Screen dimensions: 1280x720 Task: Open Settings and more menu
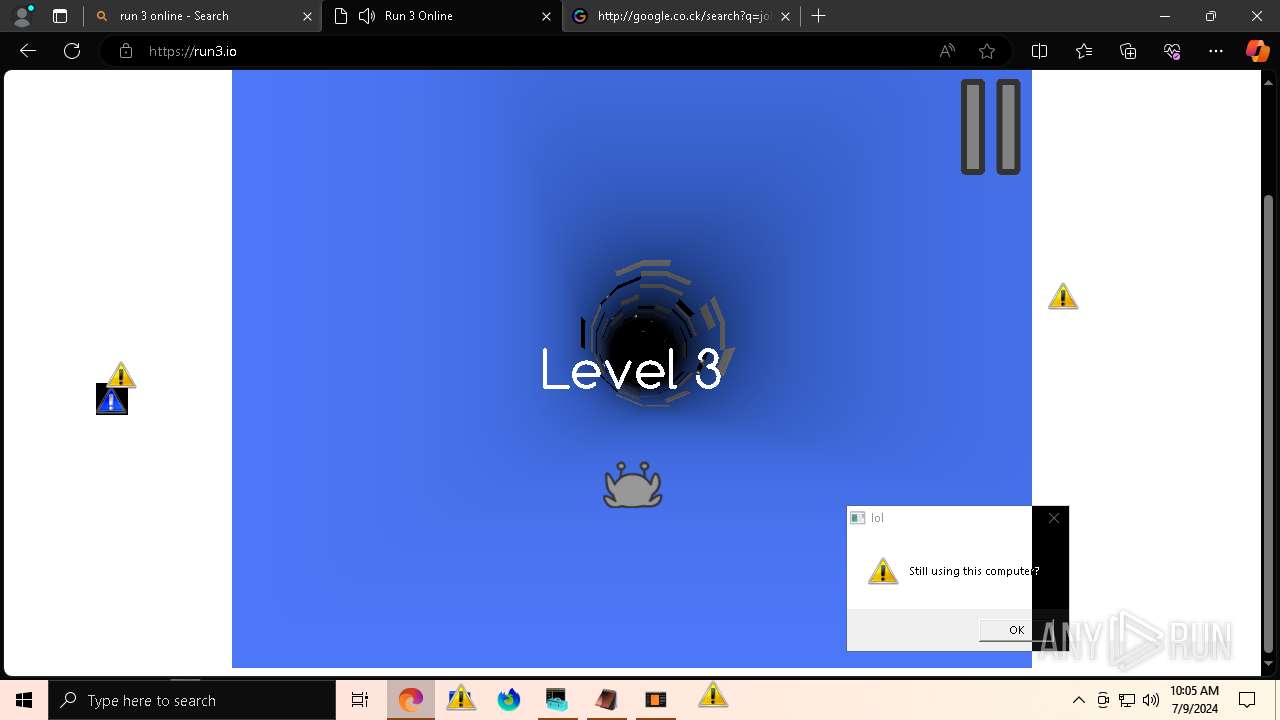(x=1216, y=51)
